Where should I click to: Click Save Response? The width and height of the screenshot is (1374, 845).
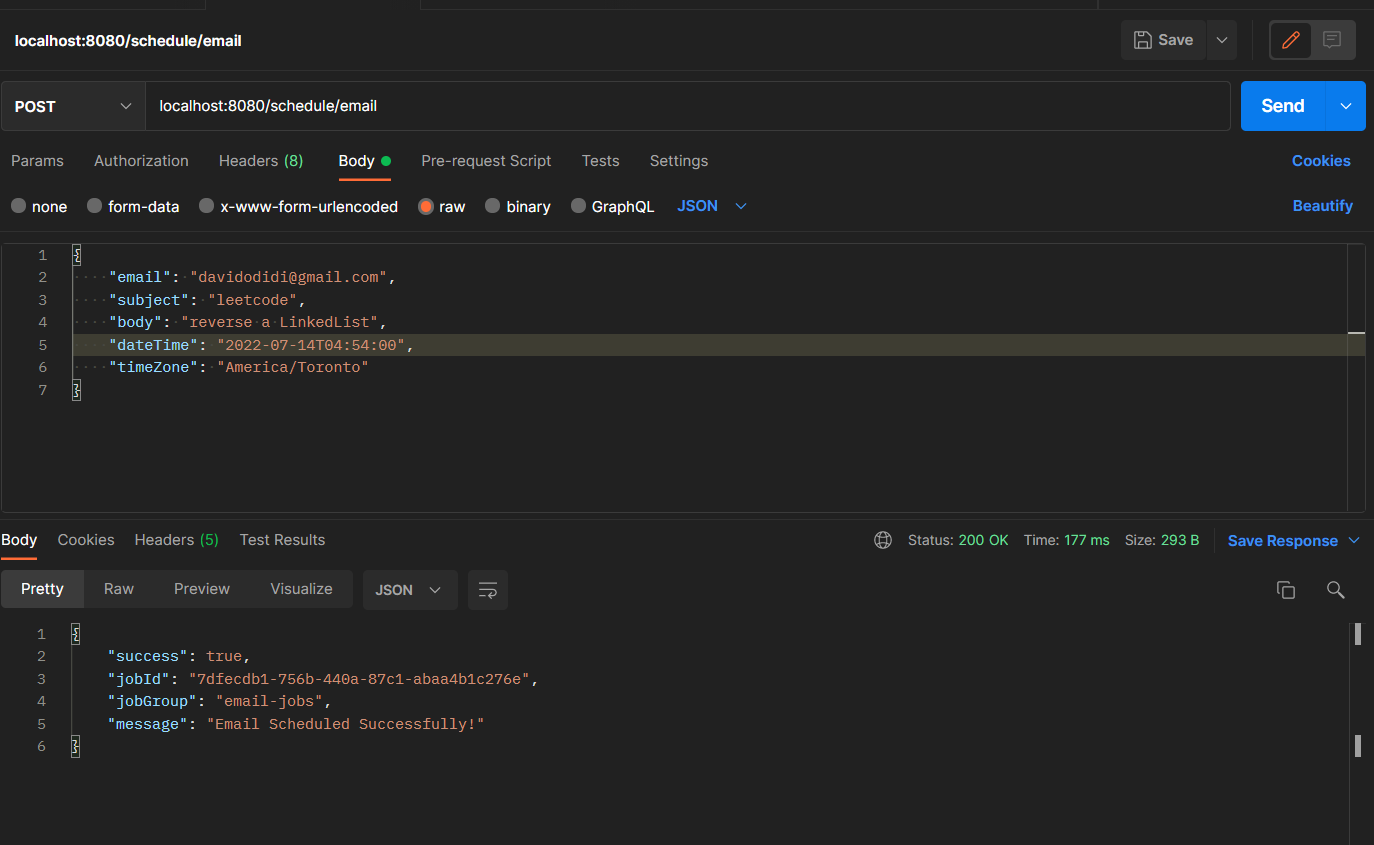(x=1282, y=541)
